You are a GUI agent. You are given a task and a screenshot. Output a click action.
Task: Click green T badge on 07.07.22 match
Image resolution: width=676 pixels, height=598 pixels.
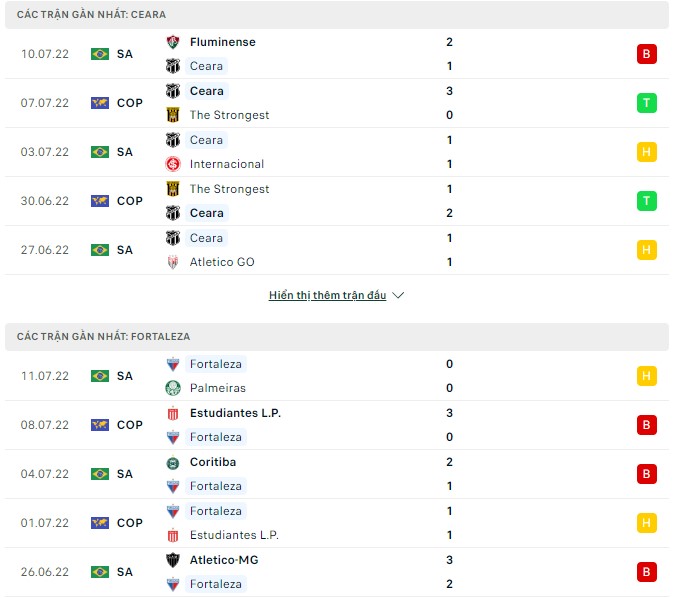click(x=646, y=103)
